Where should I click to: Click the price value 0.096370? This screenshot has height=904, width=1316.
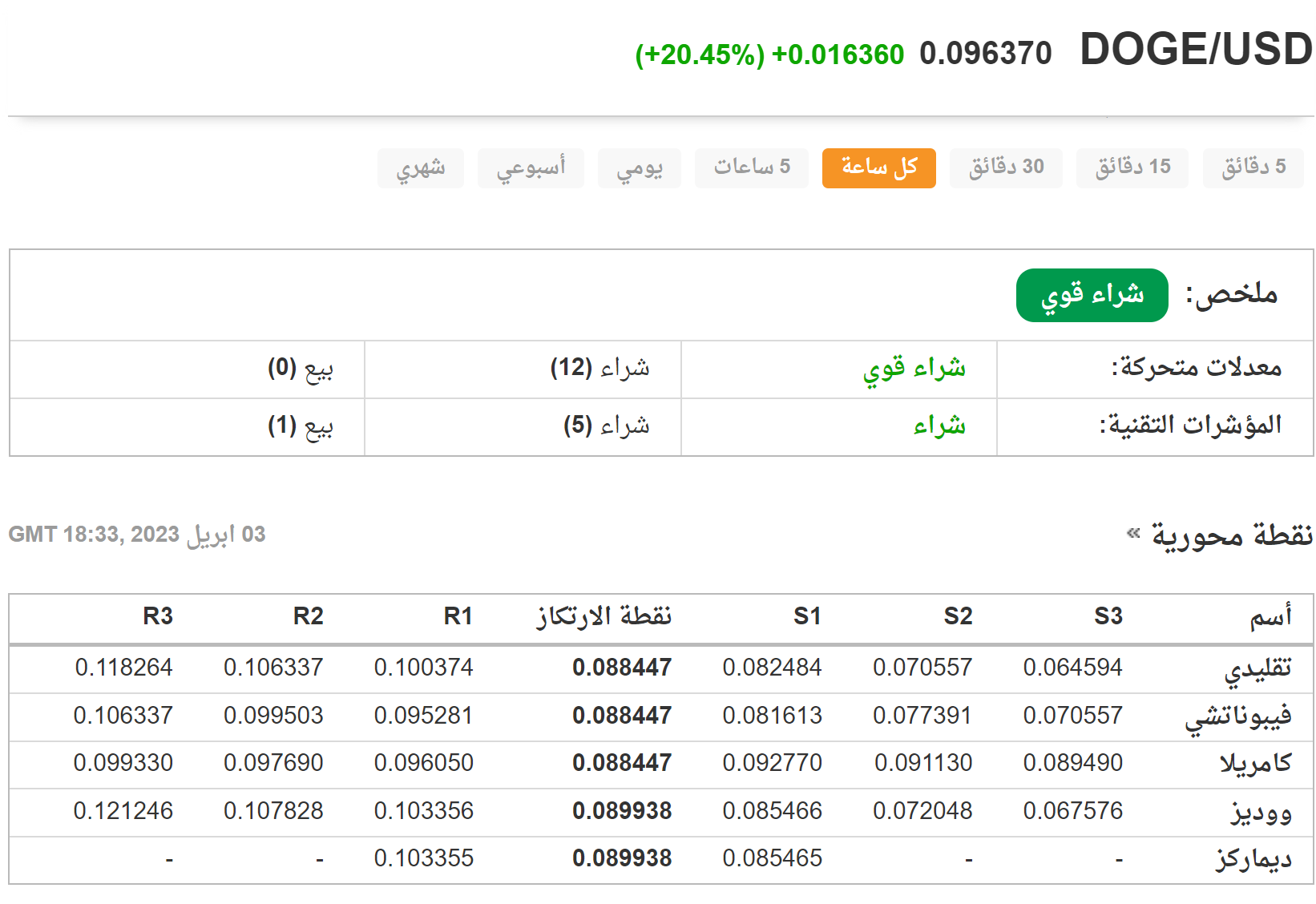(985, 54)
